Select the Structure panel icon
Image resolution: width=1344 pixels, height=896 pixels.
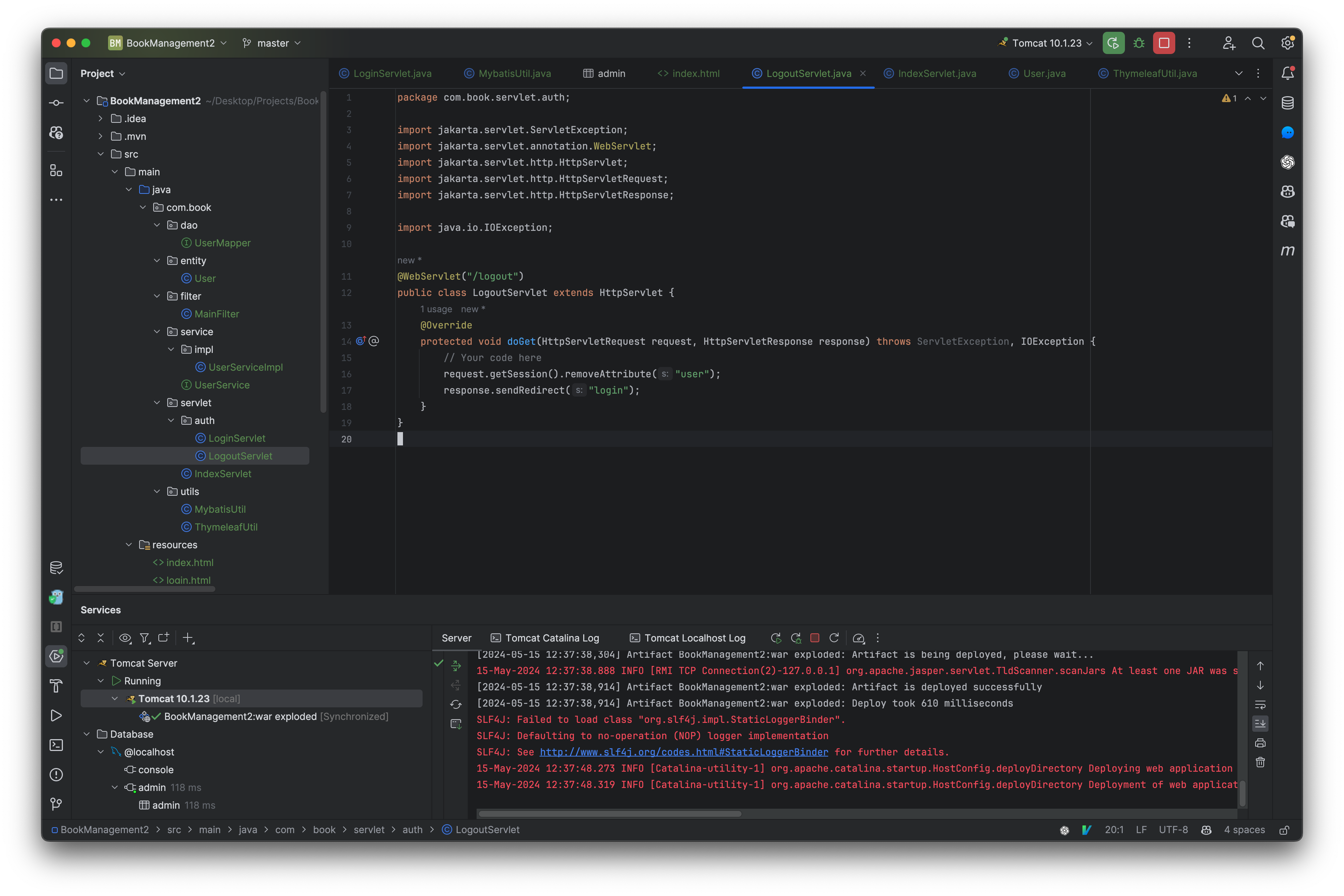click(56, 170)
